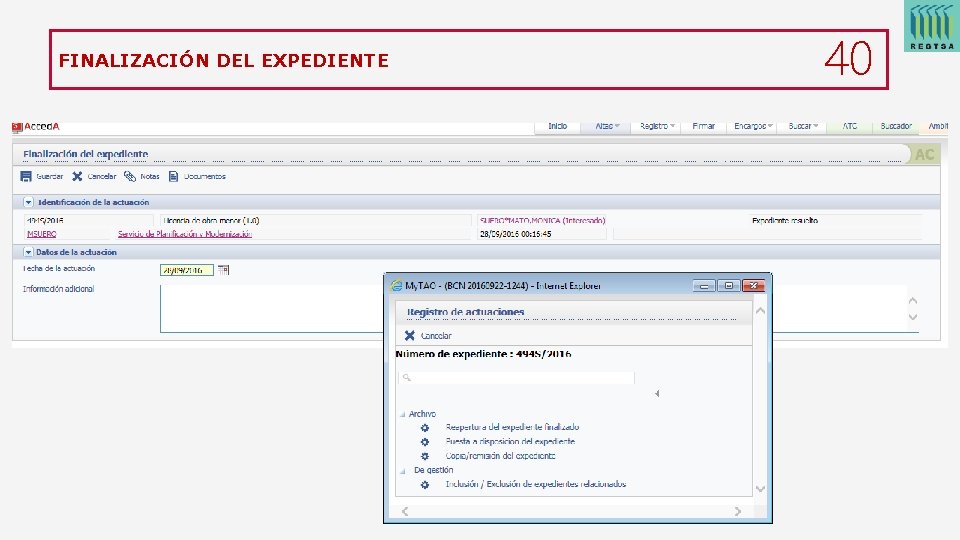Select Puesta a disposición del expediente
960x540 pixels.
[x=510, y=441]
